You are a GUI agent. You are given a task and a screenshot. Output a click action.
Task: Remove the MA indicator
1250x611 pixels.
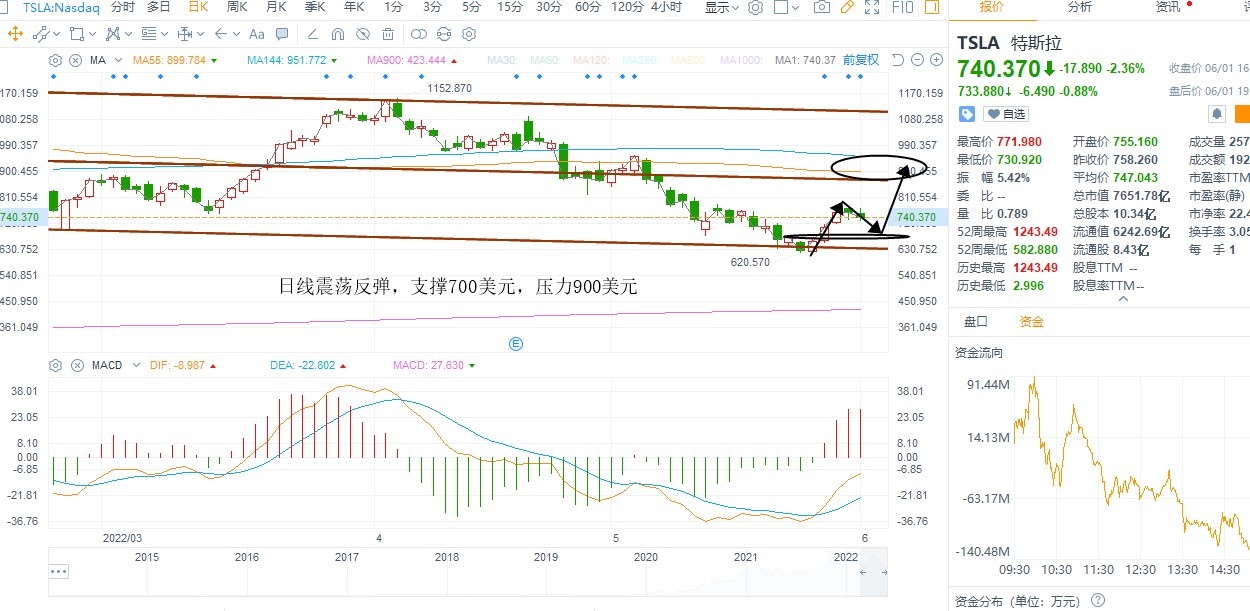pyautogui.click(x=76, y=60)
